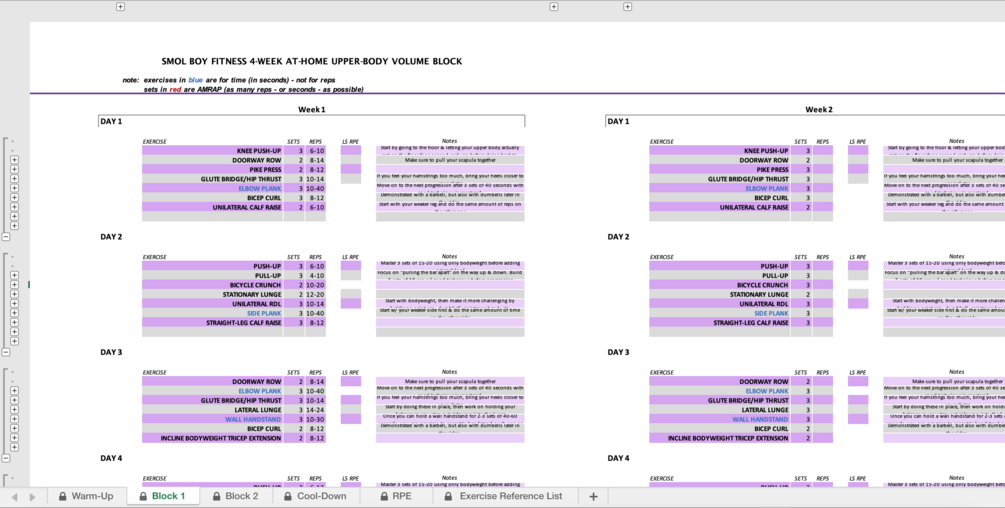The image size is (1005, 508).
Task: Expand outline group on Day 1 PIKE PRESS row
Action: pos(14,169)
